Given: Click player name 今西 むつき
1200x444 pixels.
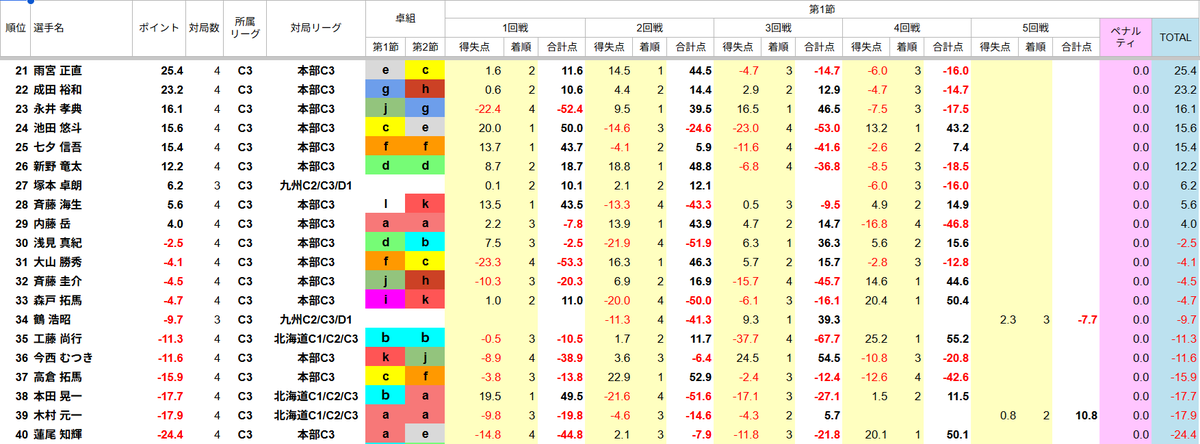Looking at the screenshot, I should 63,357.
